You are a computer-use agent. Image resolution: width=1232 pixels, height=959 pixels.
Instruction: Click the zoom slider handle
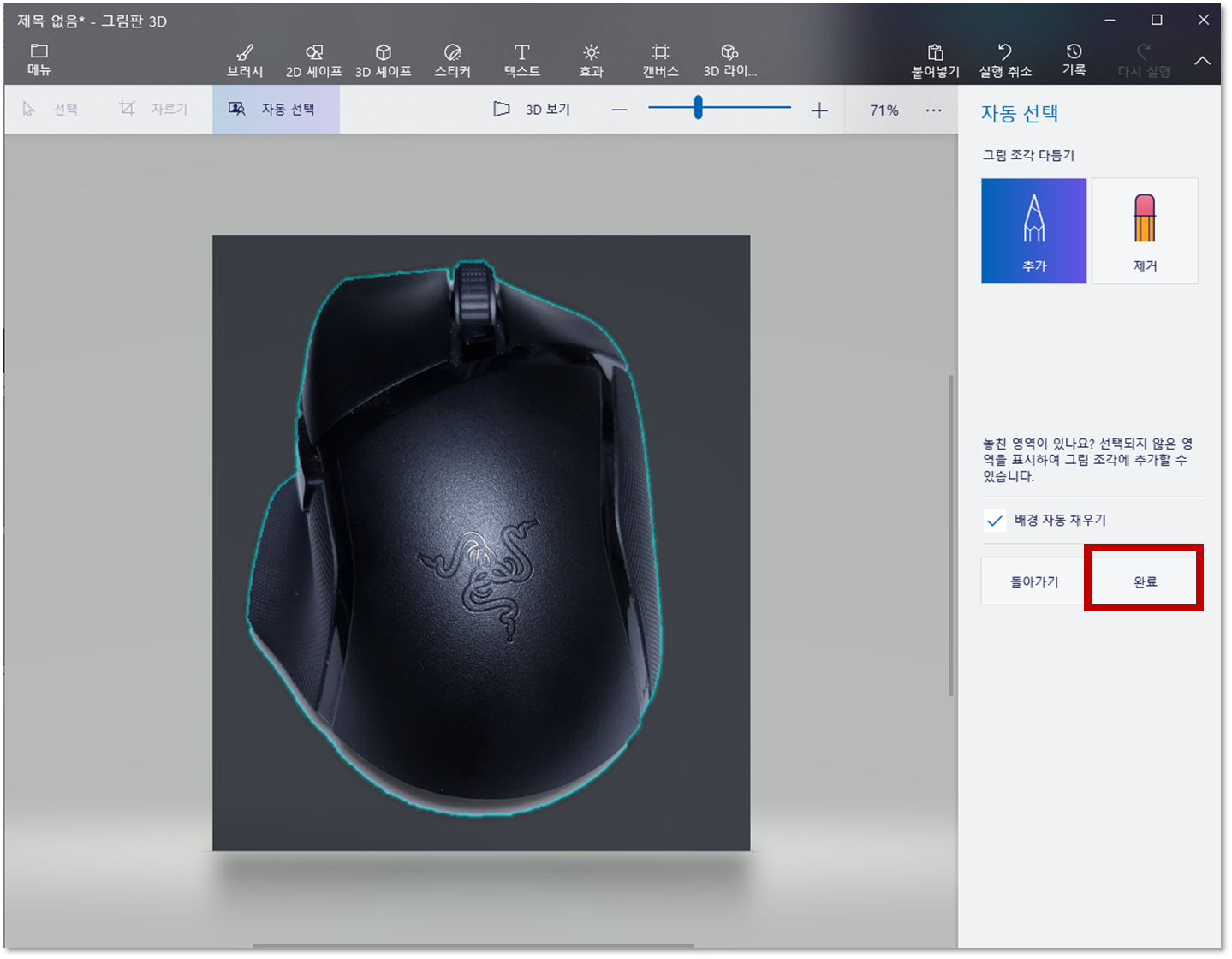tap(699, 108)
